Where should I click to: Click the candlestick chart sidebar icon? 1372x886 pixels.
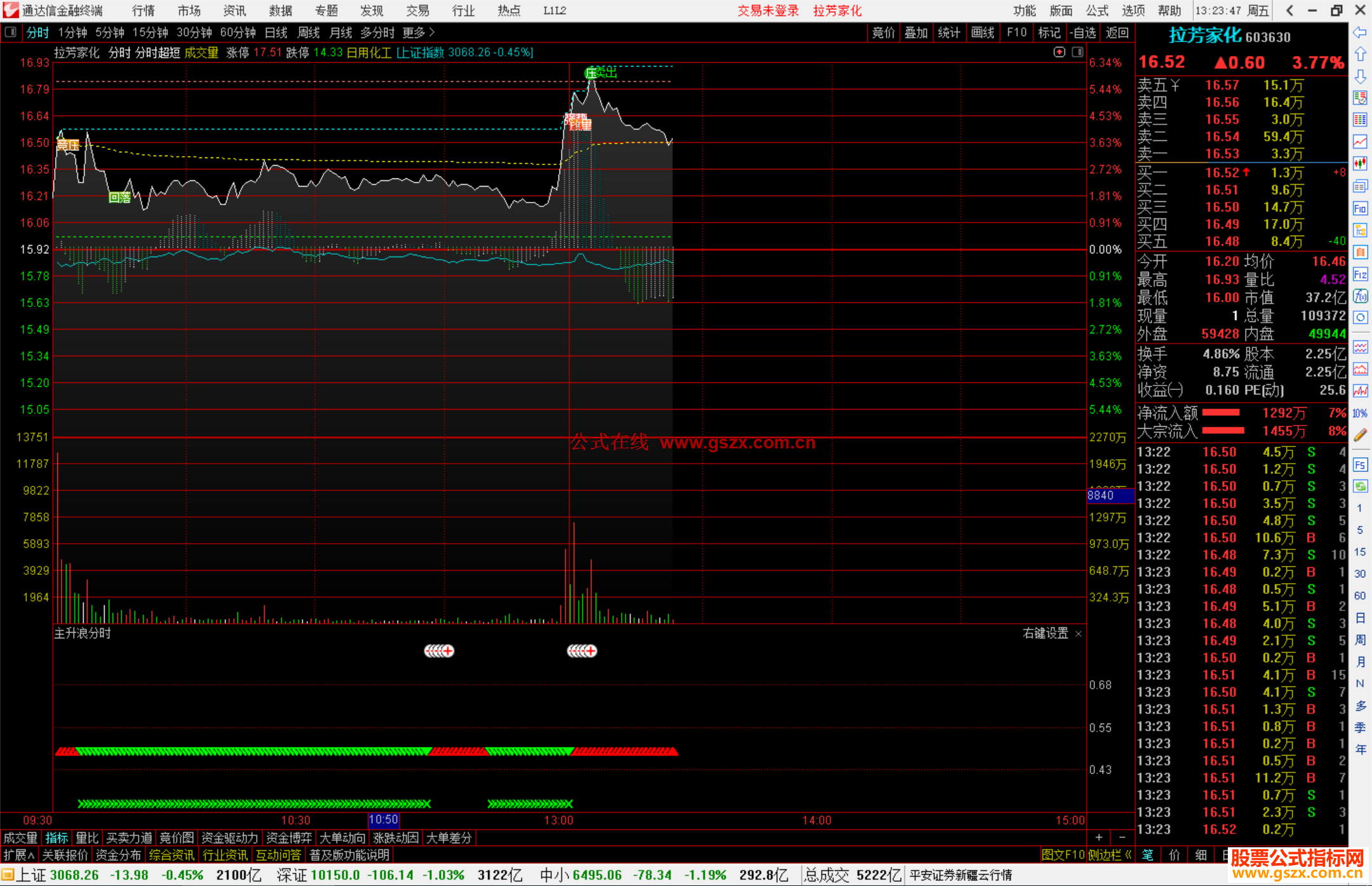pyautogui.click(x=1360, y=163)
